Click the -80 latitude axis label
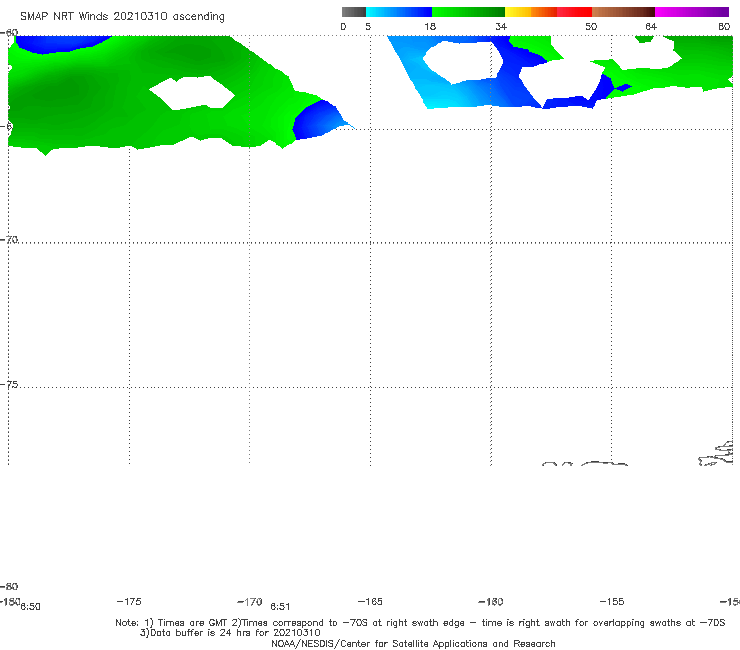Viewport: 740px width, 650px height. pyautogui.click(x=9, y=586)
